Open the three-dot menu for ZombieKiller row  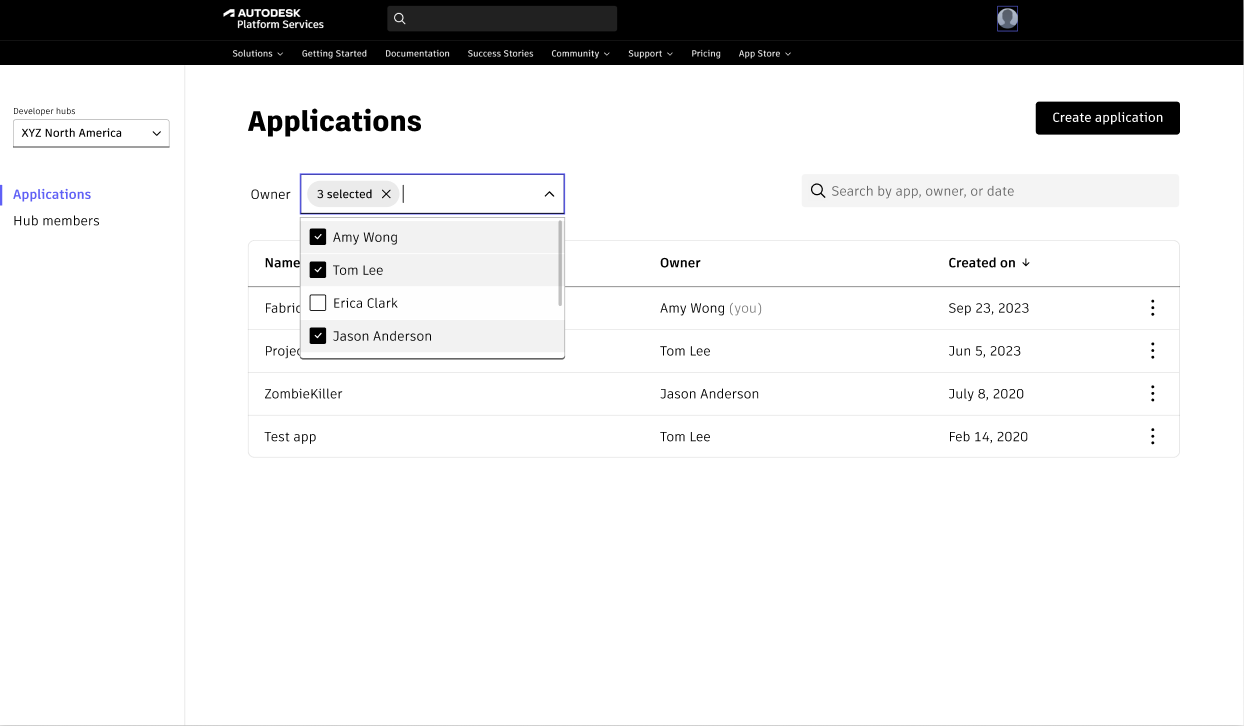1152,394
